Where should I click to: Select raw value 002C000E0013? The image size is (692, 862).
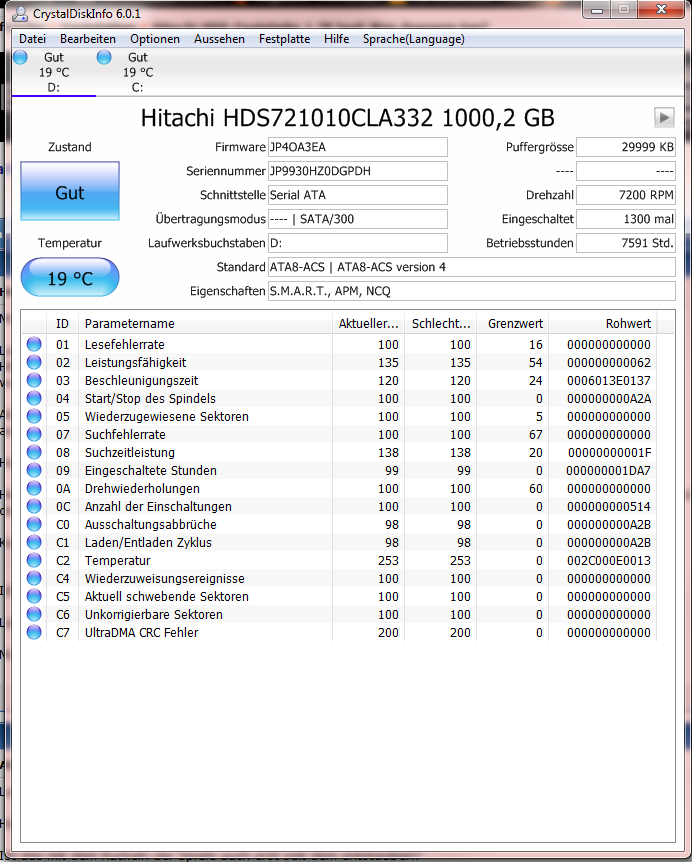click(609, 561)
